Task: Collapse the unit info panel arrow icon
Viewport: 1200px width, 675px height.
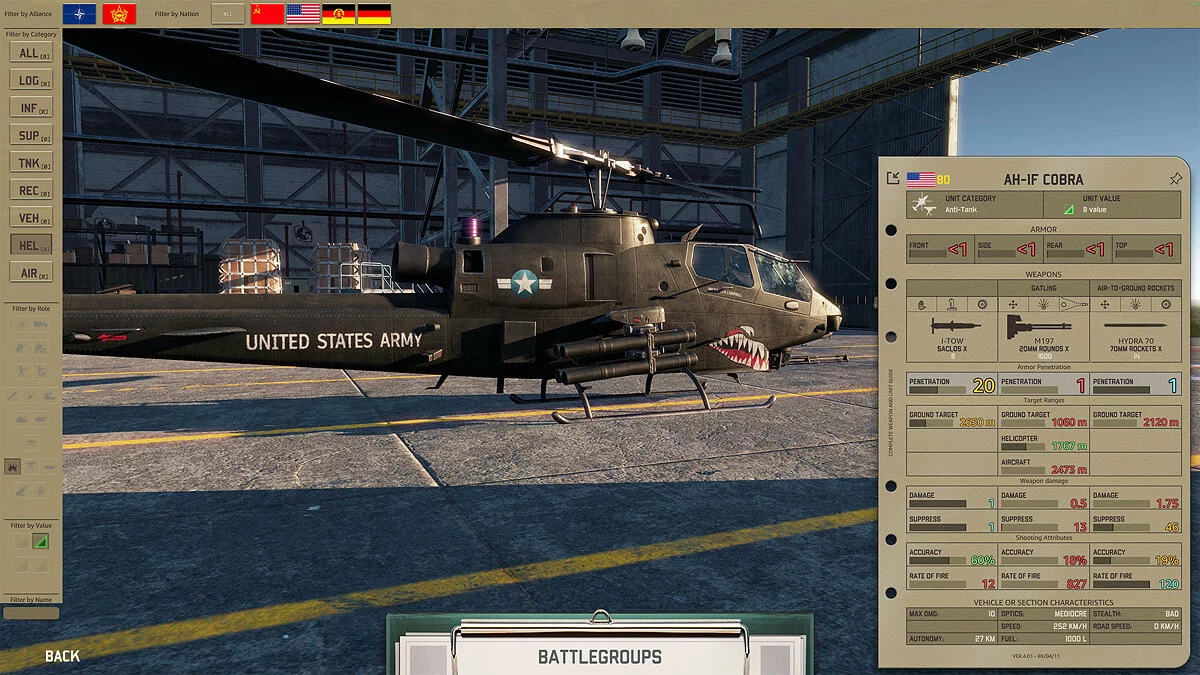Action: (x=893, y=179)
